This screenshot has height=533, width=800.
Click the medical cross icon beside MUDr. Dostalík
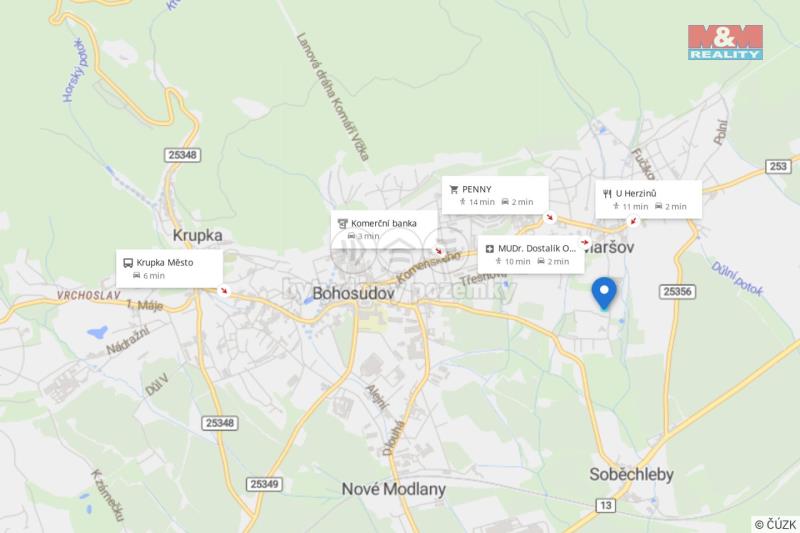pos(489,249)
